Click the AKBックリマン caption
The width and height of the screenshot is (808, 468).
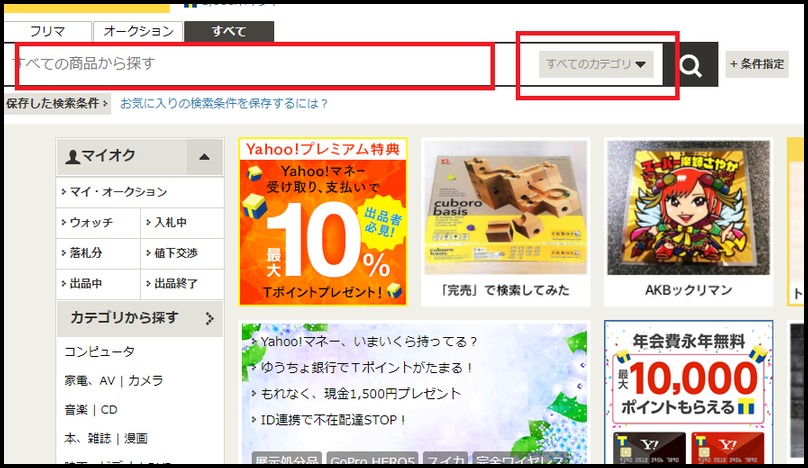(x=688, y=290)
